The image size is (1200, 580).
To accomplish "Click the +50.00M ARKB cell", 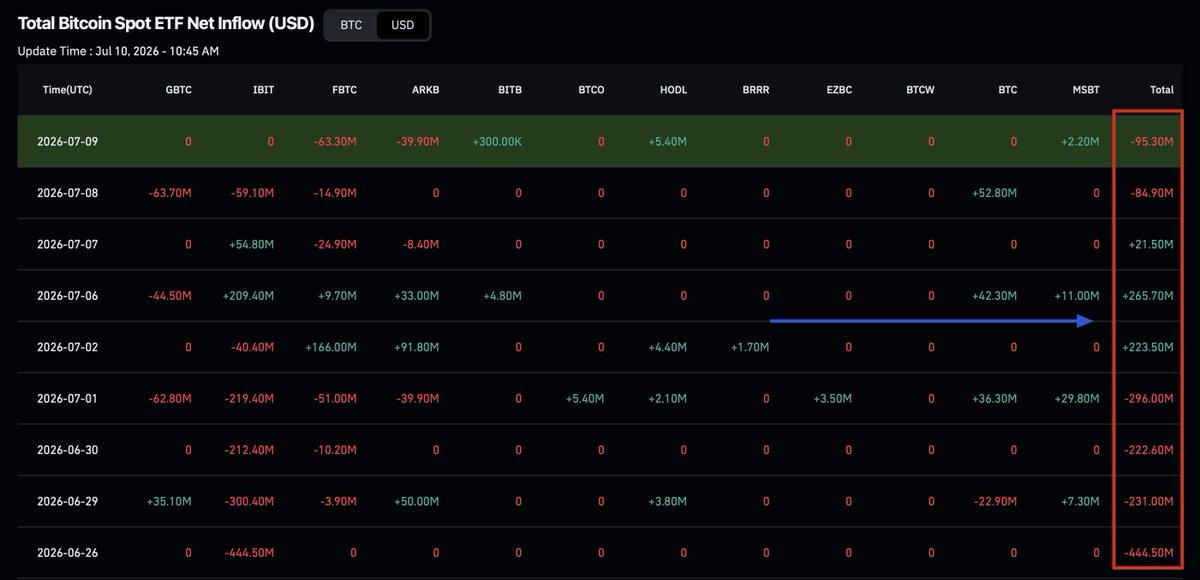I will pyautogui.click(x=416, y=502).
